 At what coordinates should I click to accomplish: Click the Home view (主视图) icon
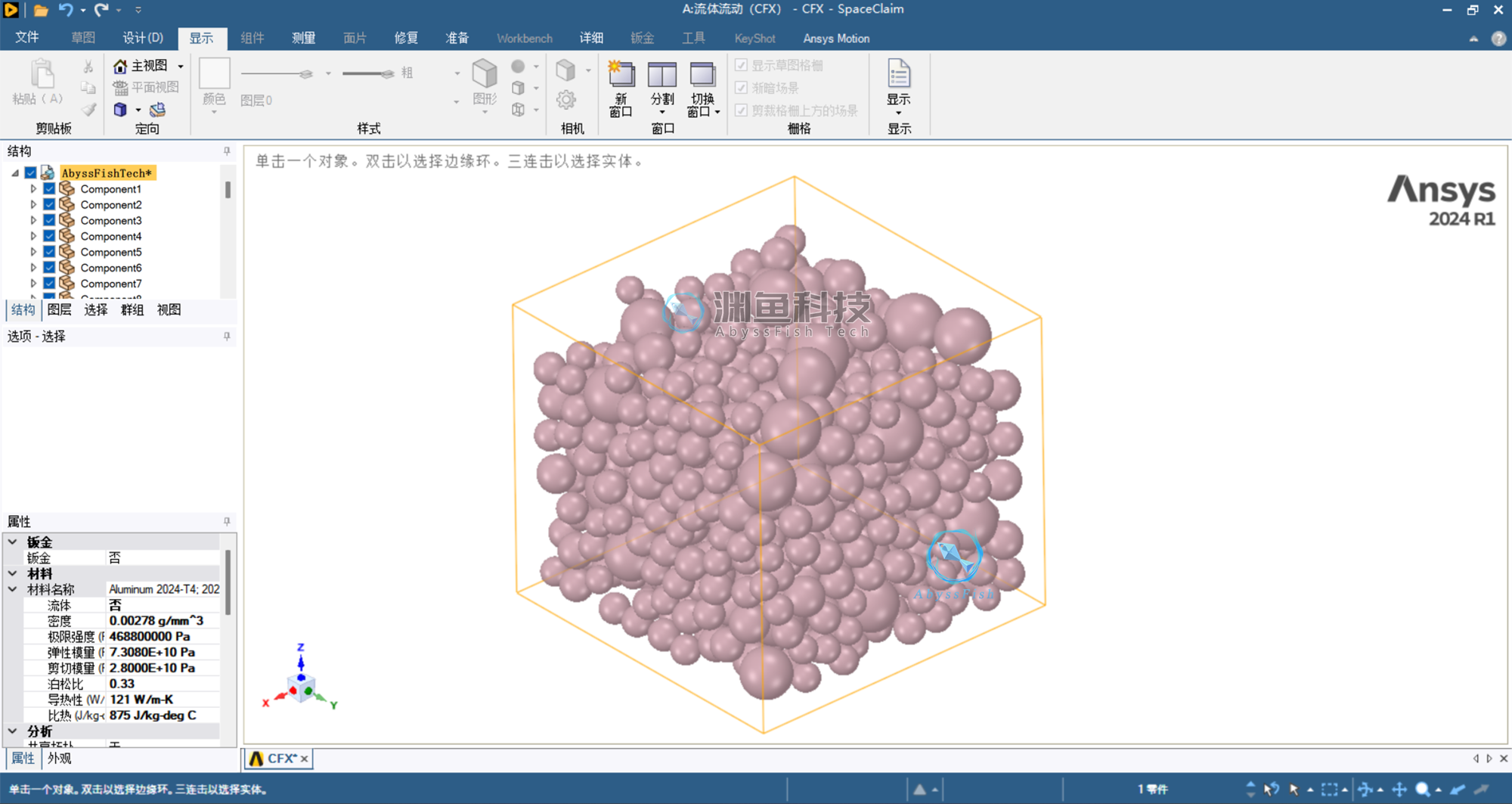click(120, 66)
